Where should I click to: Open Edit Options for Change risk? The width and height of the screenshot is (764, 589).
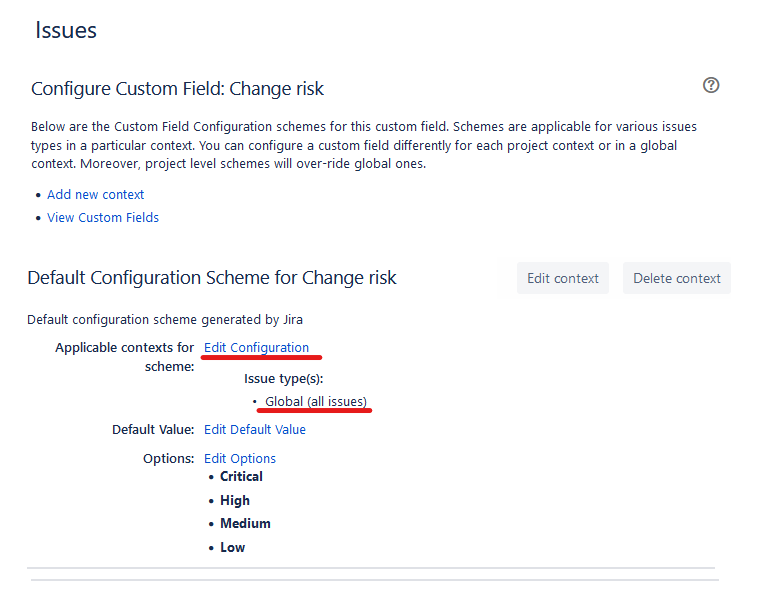(240, 459)
